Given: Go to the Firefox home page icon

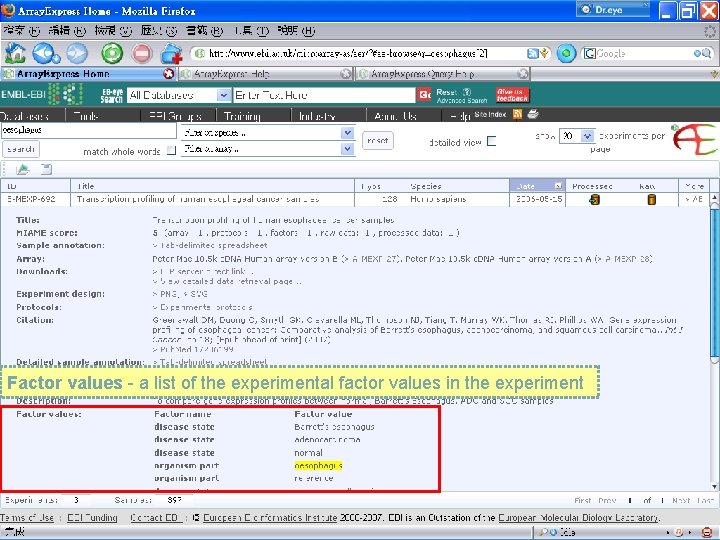Looking at the screenshot, I should coord(15,53).
